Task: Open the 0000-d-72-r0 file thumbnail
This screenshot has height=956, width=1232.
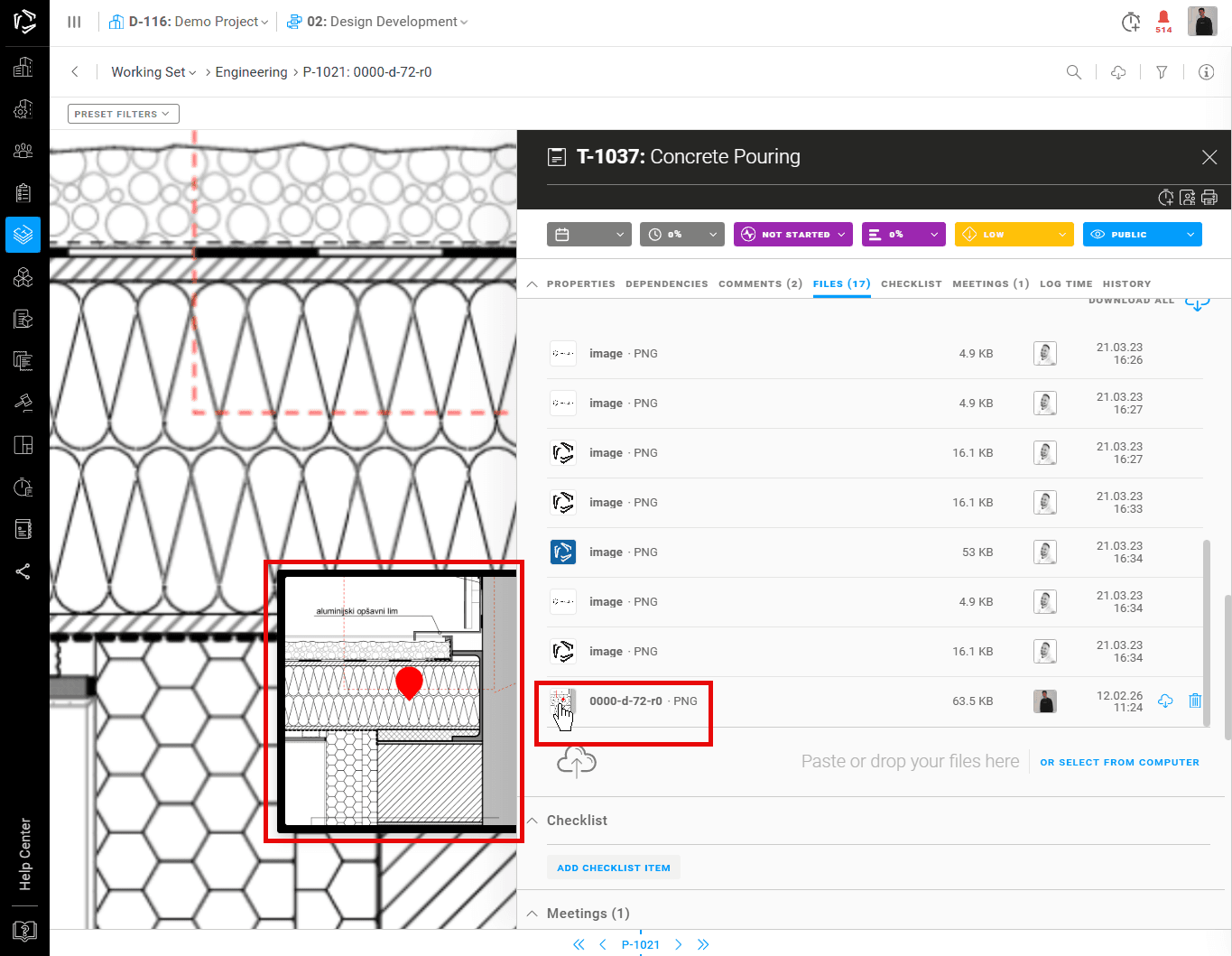Action: point(562,701)
